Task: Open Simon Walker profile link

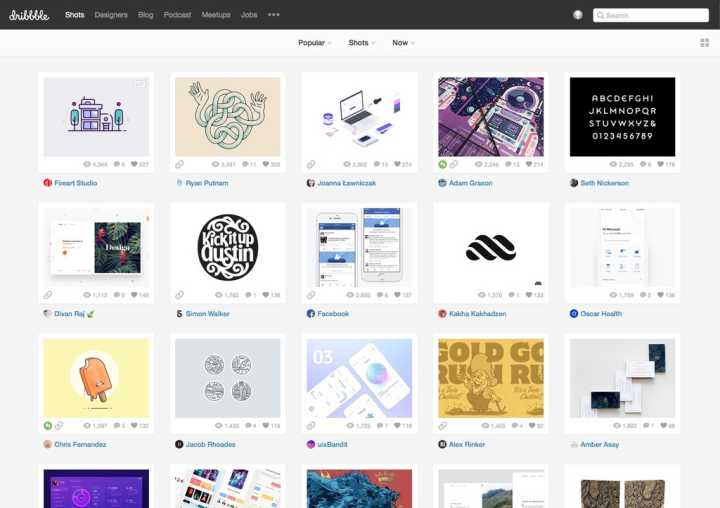Action: [207, 314]
